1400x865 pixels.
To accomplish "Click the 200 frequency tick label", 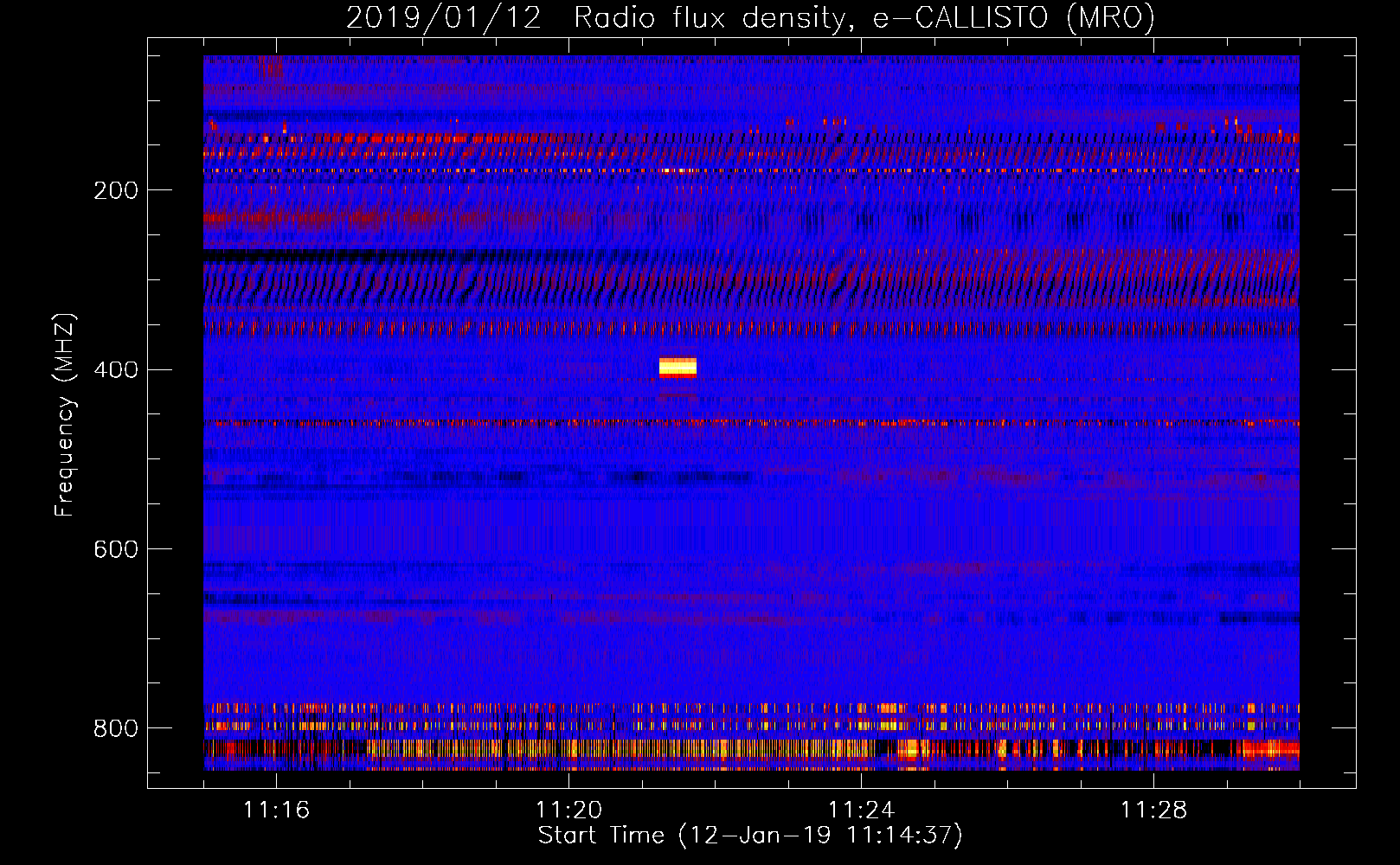I will click(116, 190).
